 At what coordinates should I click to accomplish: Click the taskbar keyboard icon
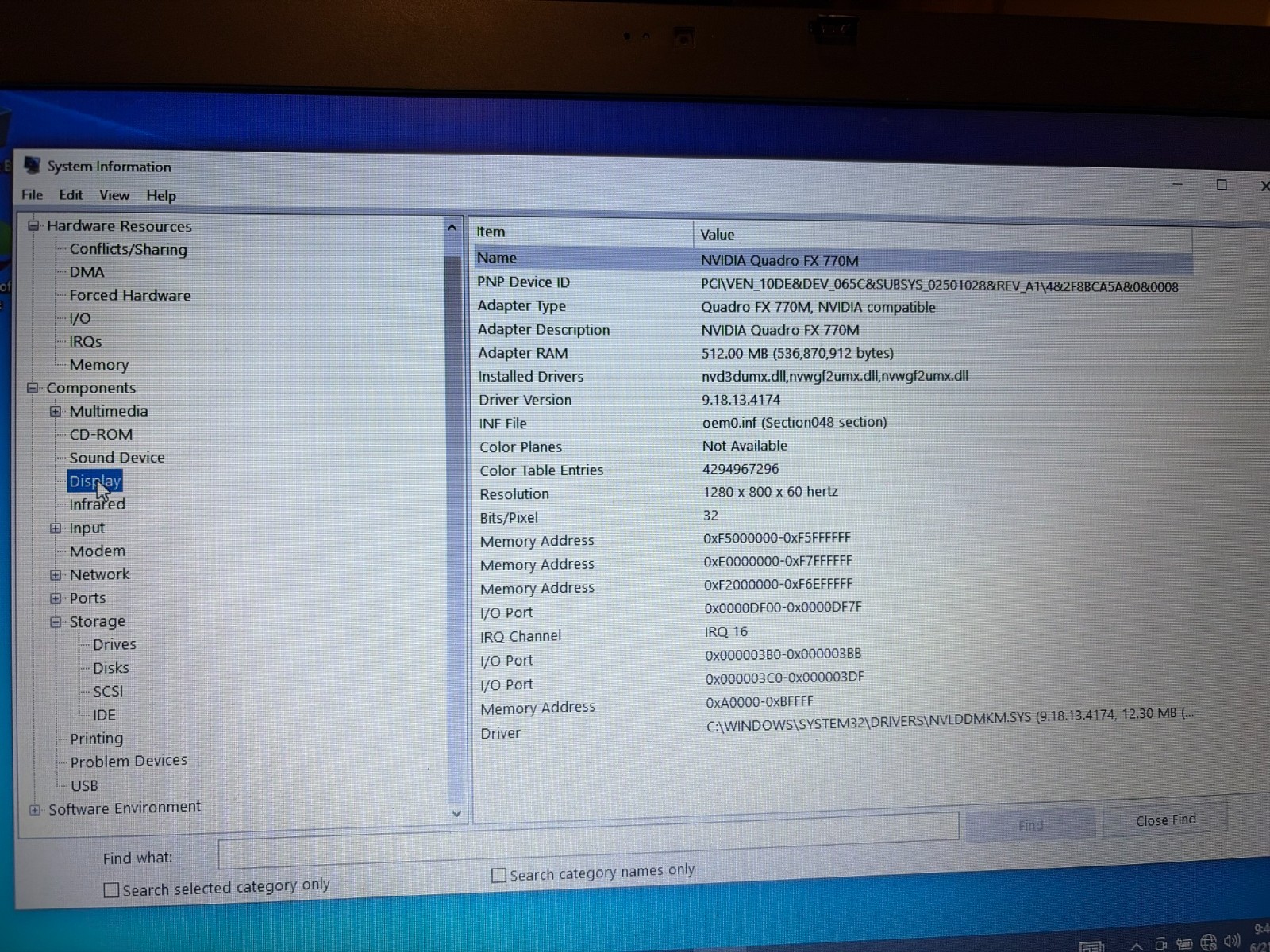coord(1091,946)
